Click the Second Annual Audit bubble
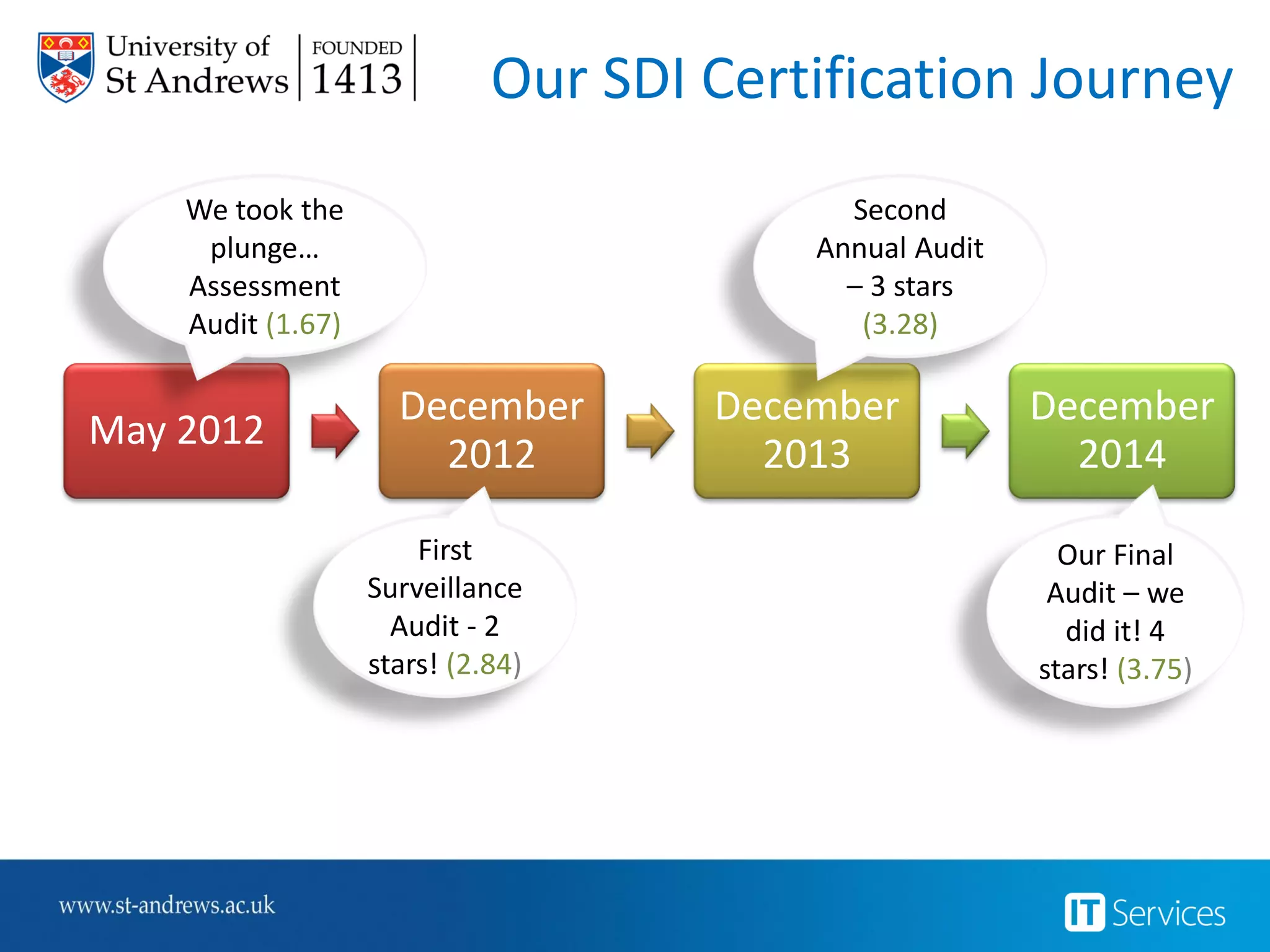 point(899,267)
